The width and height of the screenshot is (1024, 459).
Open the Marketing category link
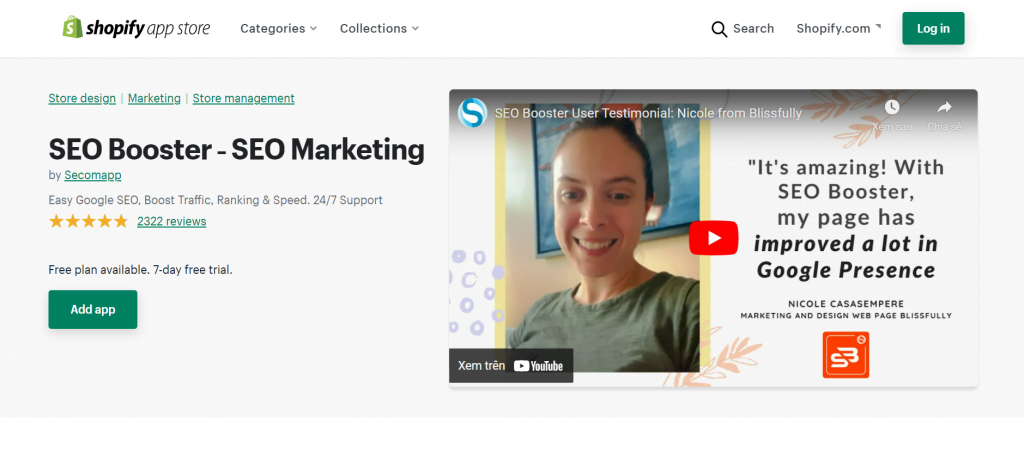coord(154,99)
